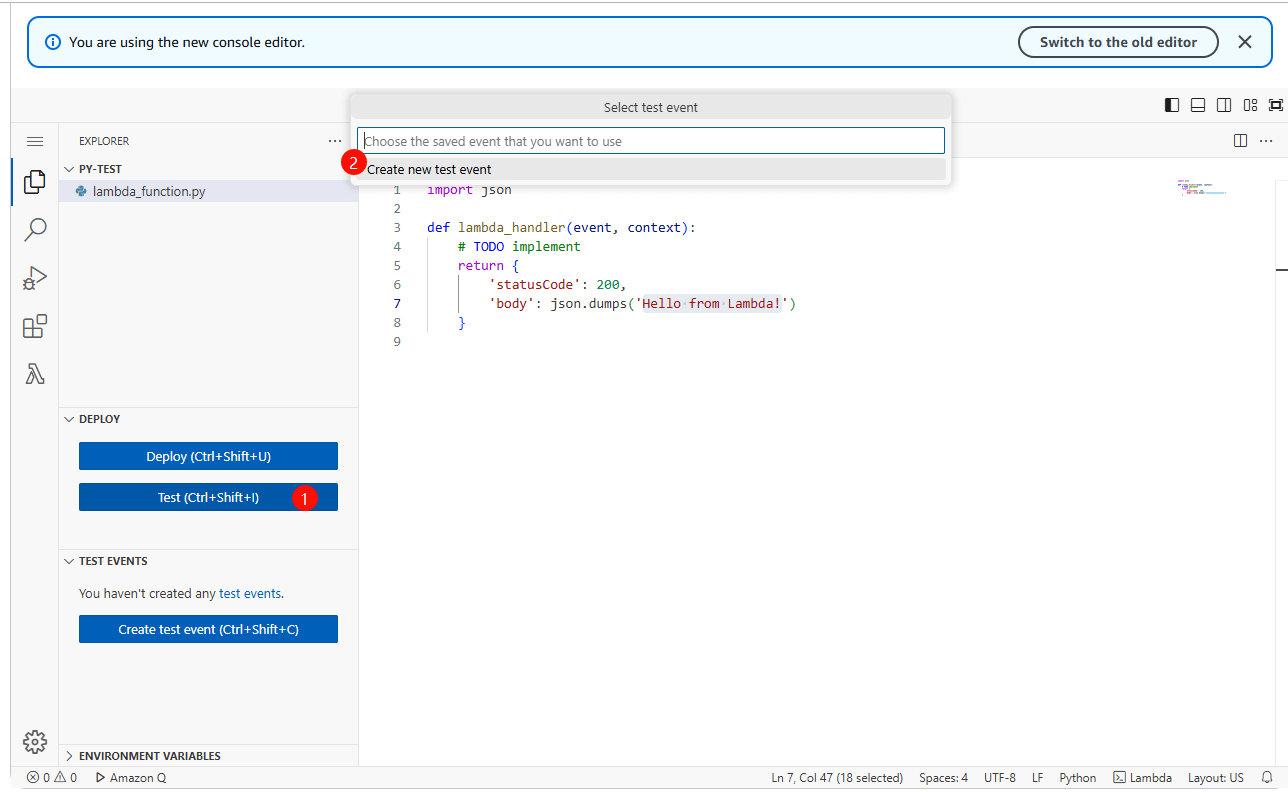Image resolution: width=1288 pixels, height=792 pixels.
Task: Open the Search view icon
Action: click(x=35, y=230)
